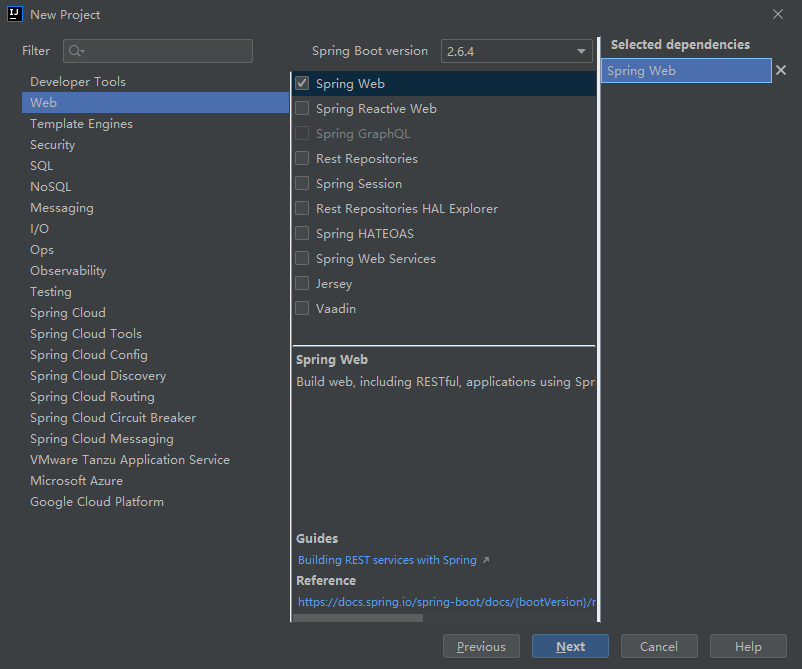This screenshot has width=802, height=669.
Task: Open the docs.spring.io reference link
Action: 447,602
